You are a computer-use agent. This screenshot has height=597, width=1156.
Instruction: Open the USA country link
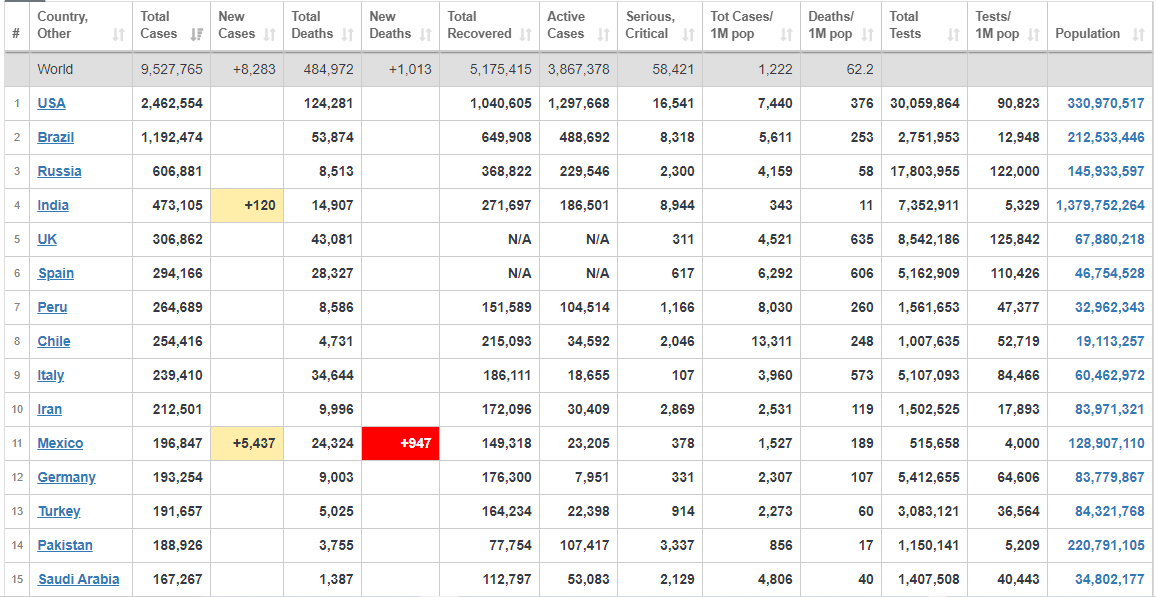[x=52, y=103]
